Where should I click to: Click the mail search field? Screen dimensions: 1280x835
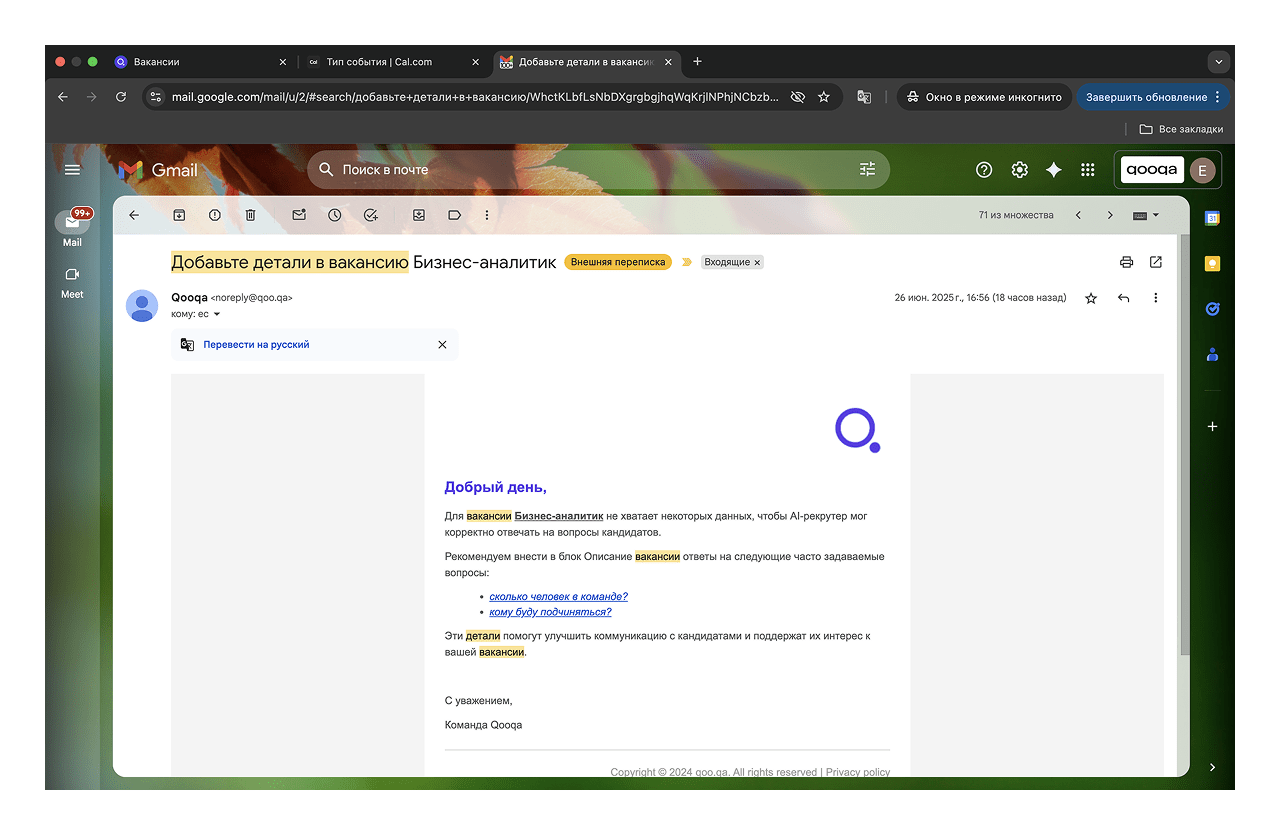pos(596,170)
